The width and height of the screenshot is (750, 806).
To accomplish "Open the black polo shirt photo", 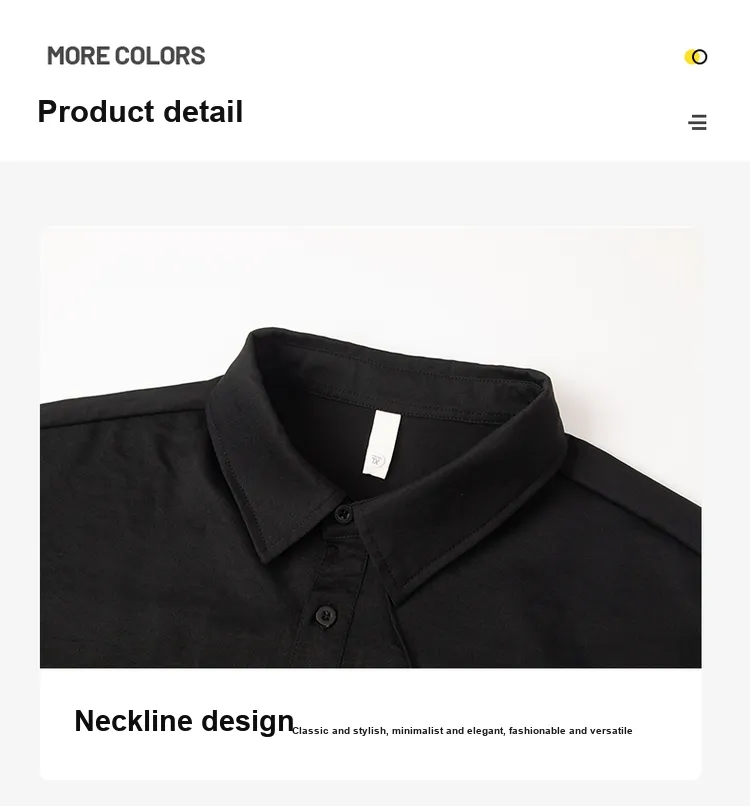I will tap(371, 447).
